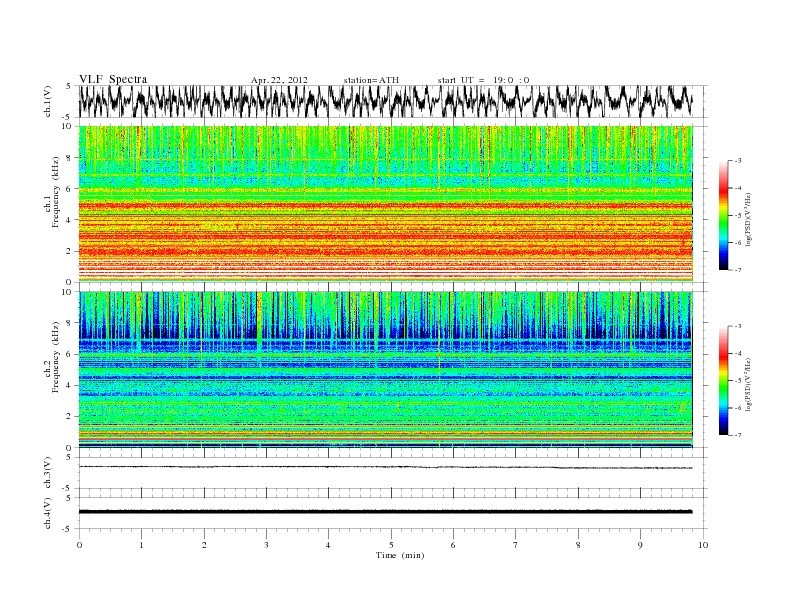Click the "2" minute time tick label
This screenshot has width=792, height=612.
[204, 545]
